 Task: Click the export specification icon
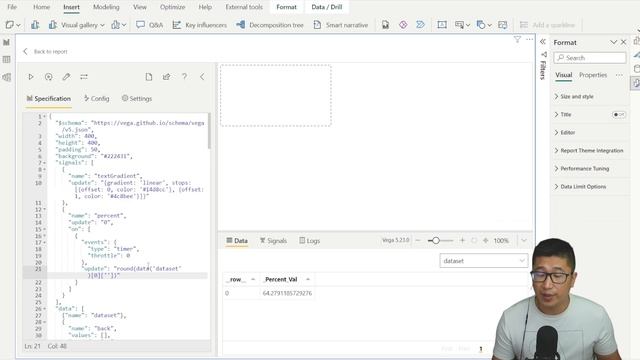coord(167,77)
